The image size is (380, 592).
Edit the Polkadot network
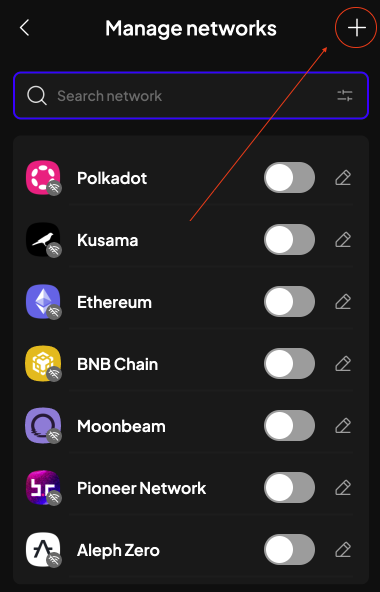(x=343, y=178)
